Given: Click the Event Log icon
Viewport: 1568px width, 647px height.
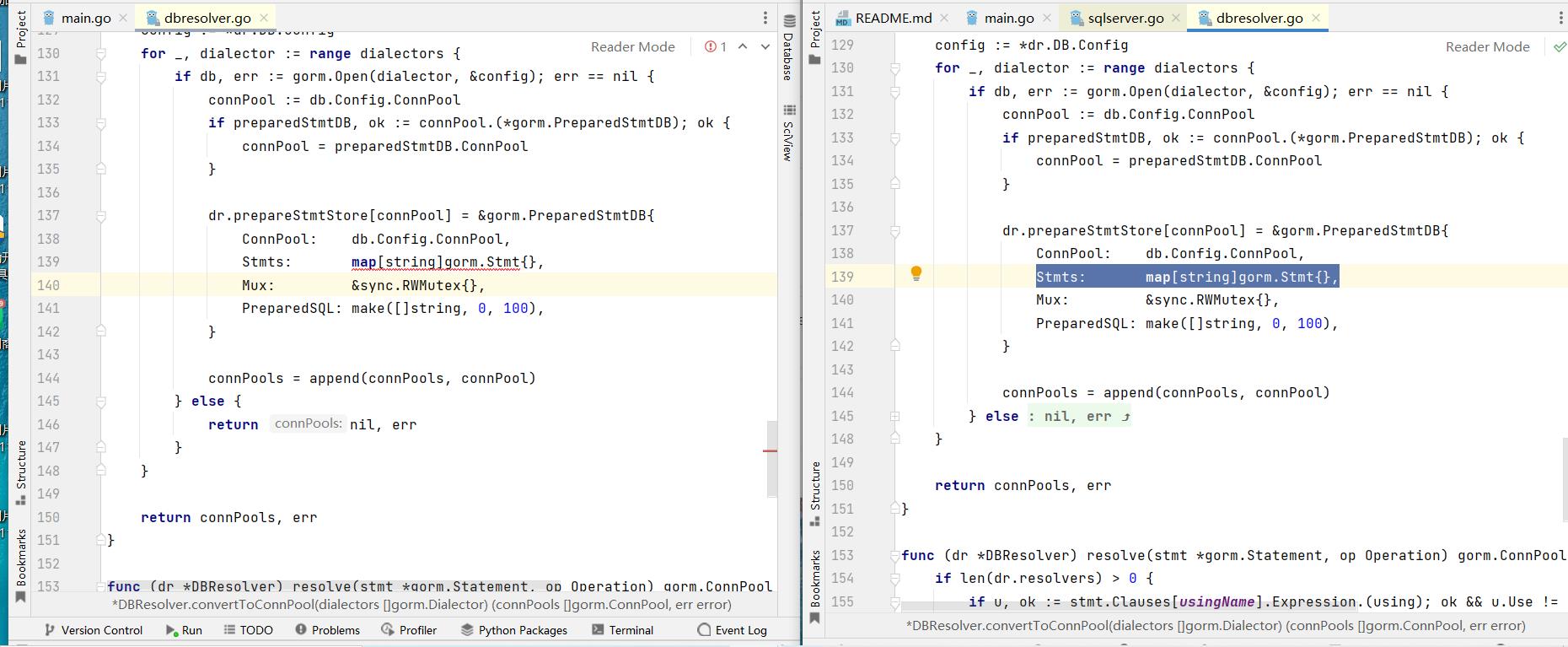Looking at the screenshot, I should [x=704, y=630].
